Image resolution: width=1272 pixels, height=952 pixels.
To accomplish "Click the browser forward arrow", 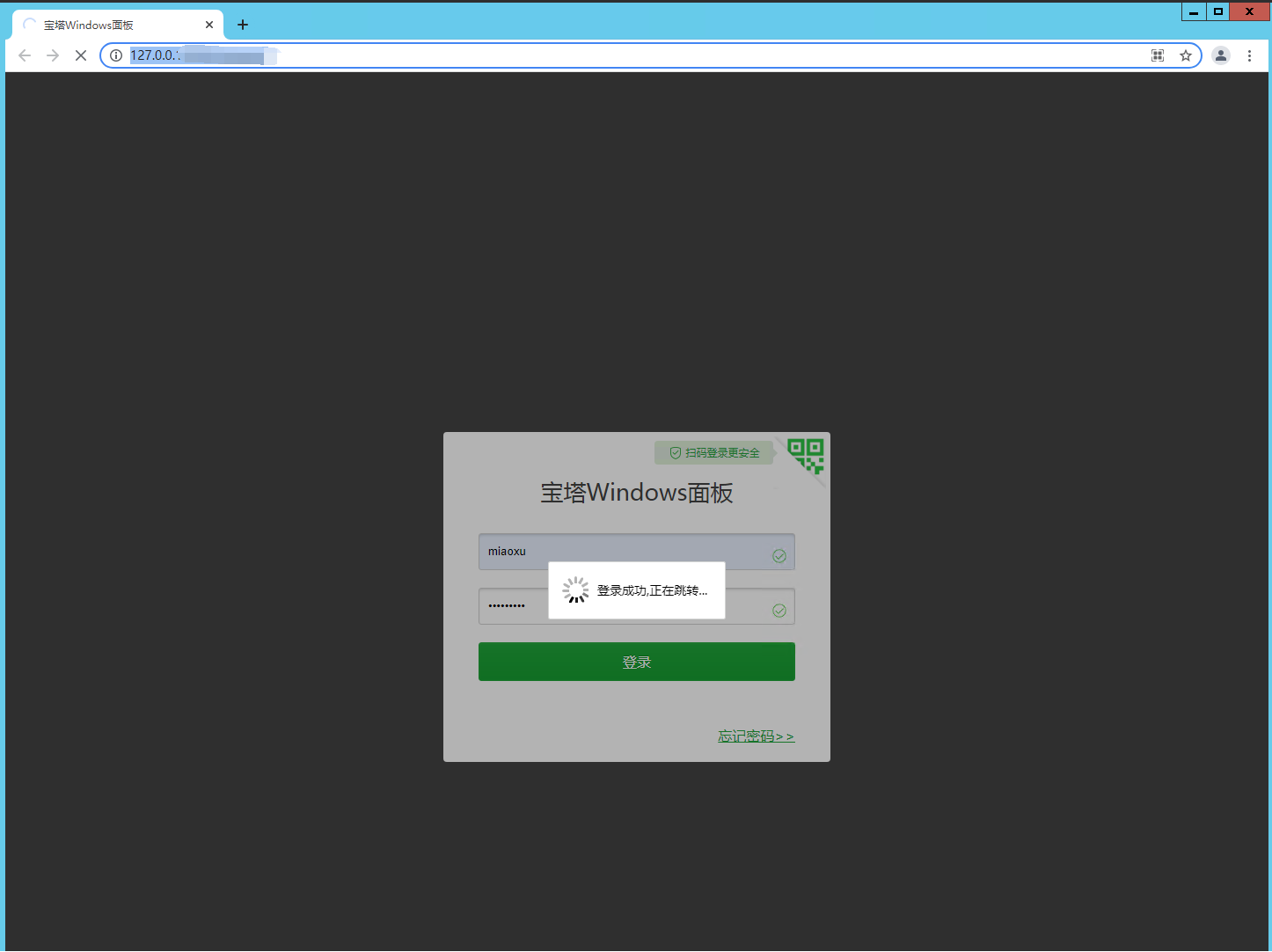I will point(53,55).
